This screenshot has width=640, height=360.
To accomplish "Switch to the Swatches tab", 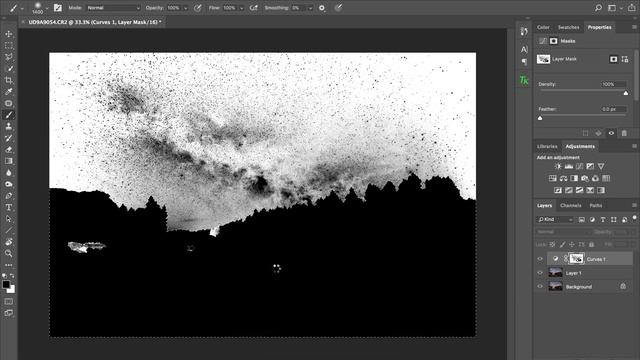I will coord(569,27).
